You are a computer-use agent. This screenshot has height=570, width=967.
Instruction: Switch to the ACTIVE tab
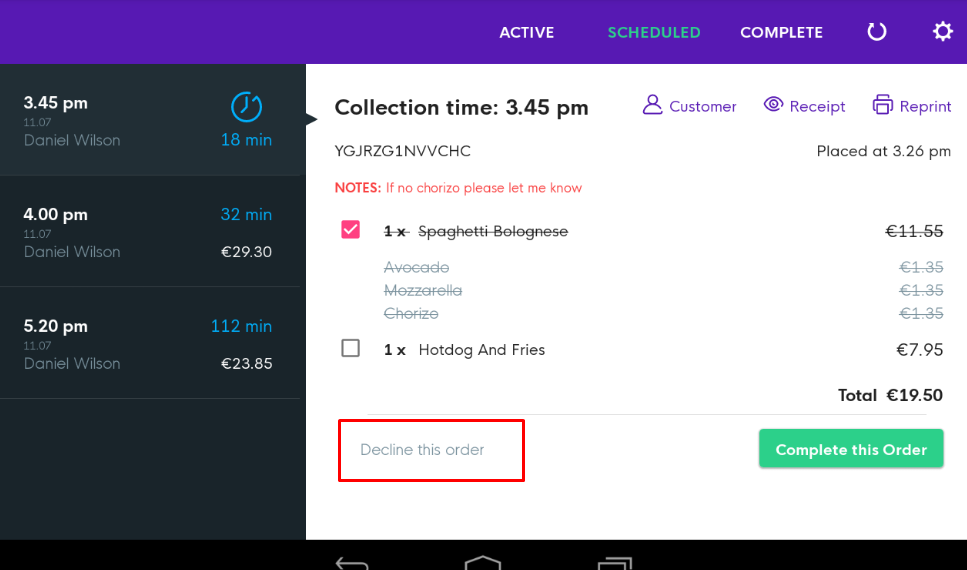527,32
